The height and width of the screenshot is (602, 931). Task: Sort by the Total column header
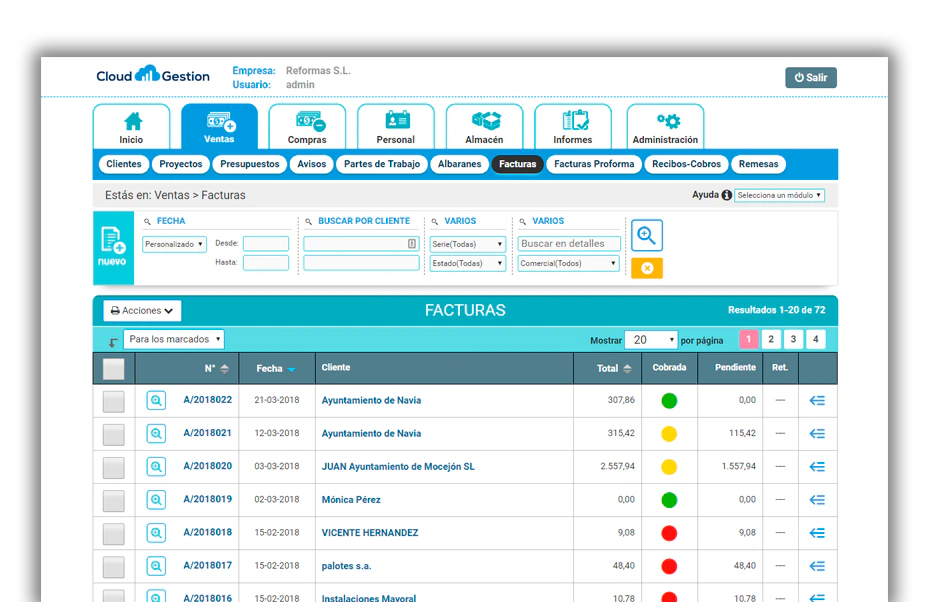pyautogui.click(x=613, y=369)
